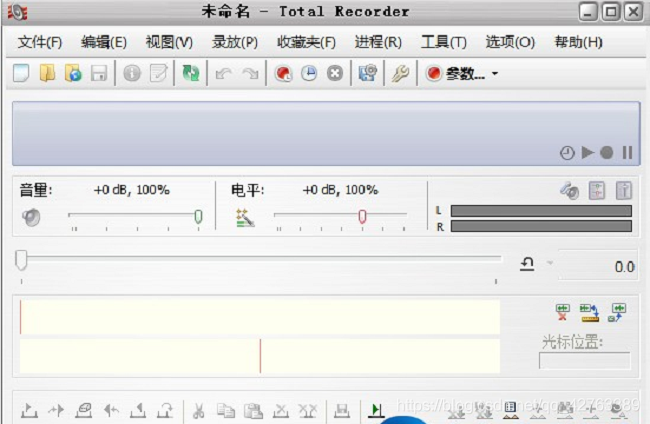Click the L channel level meter
Screen dimensions: 650x424
click(541, 211)
